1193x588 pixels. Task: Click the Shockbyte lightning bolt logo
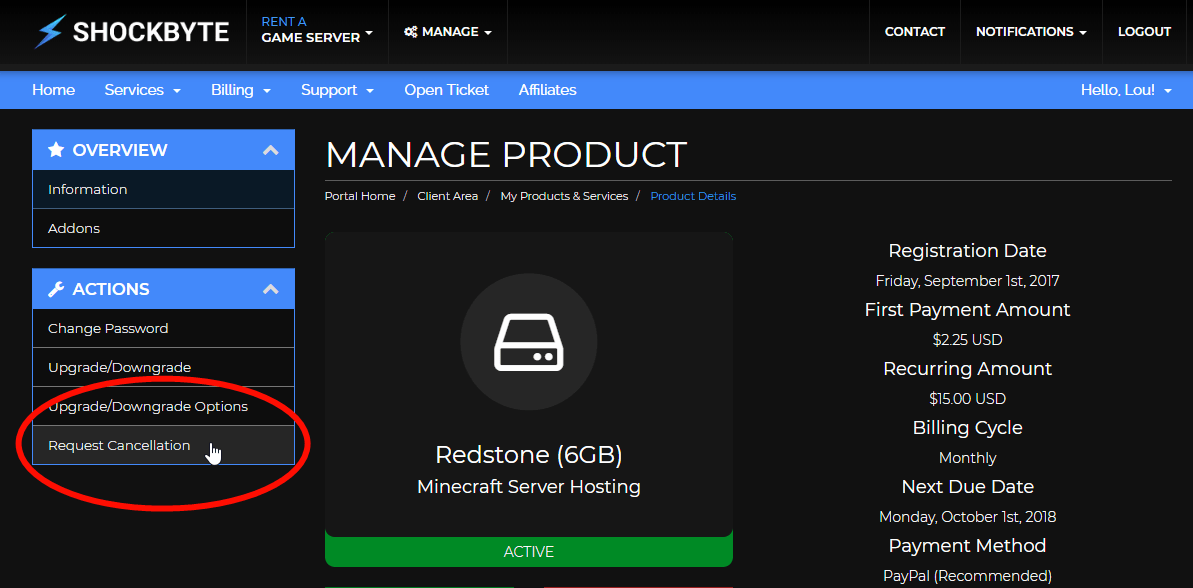click(50, 31)
